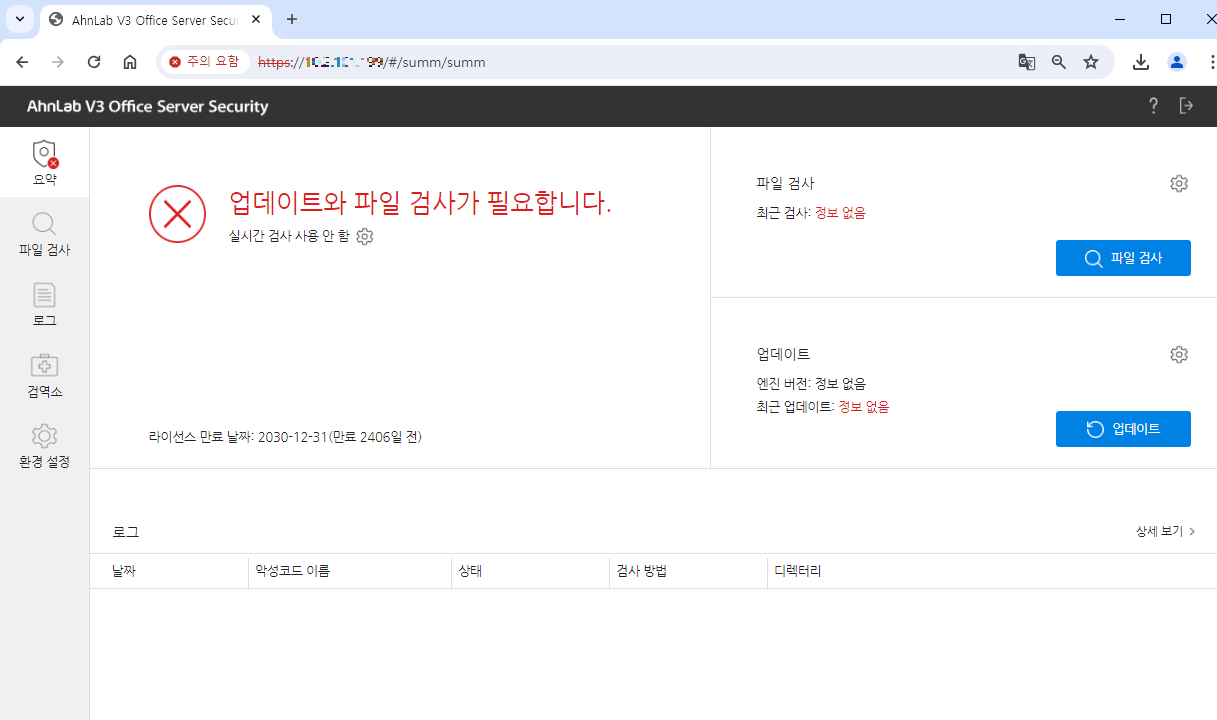Click the 검사 방법 column header

click(x=641, y=571)
